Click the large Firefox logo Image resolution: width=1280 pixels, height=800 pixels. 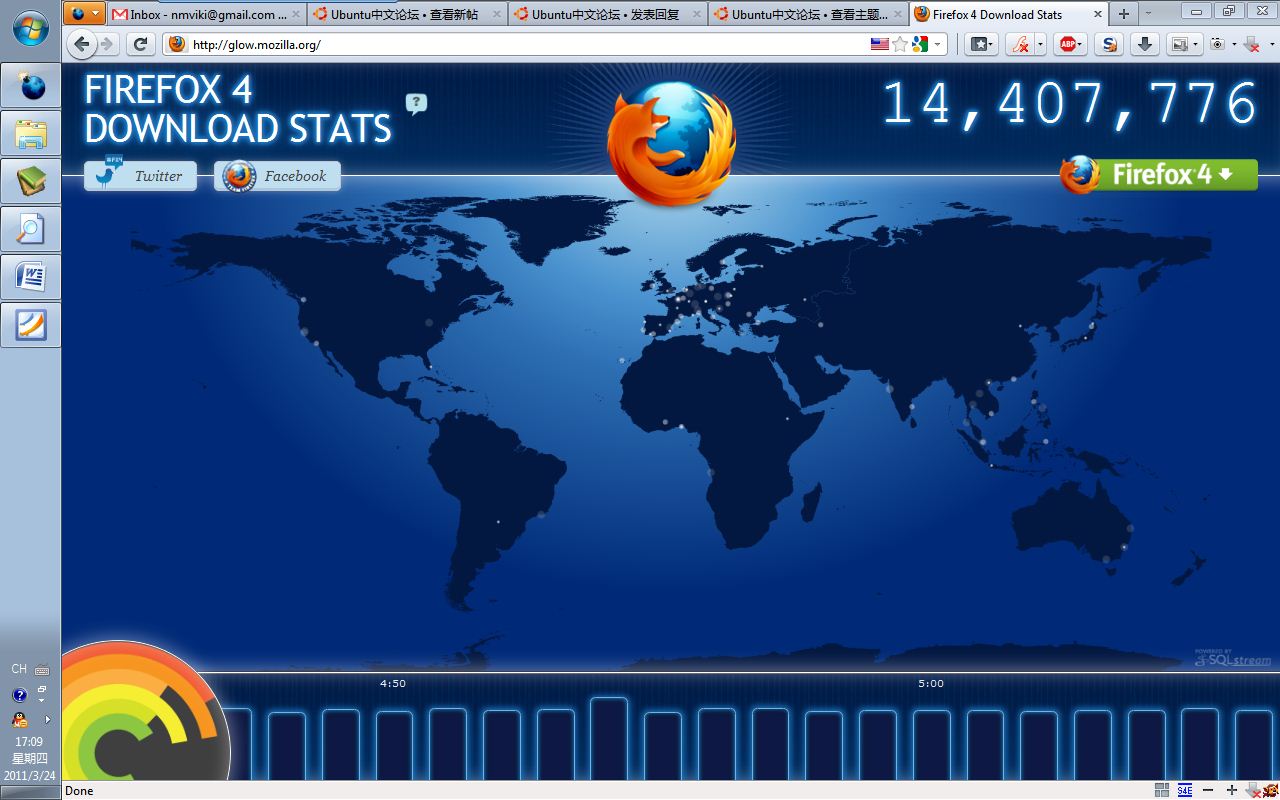[x=671, y=142]
